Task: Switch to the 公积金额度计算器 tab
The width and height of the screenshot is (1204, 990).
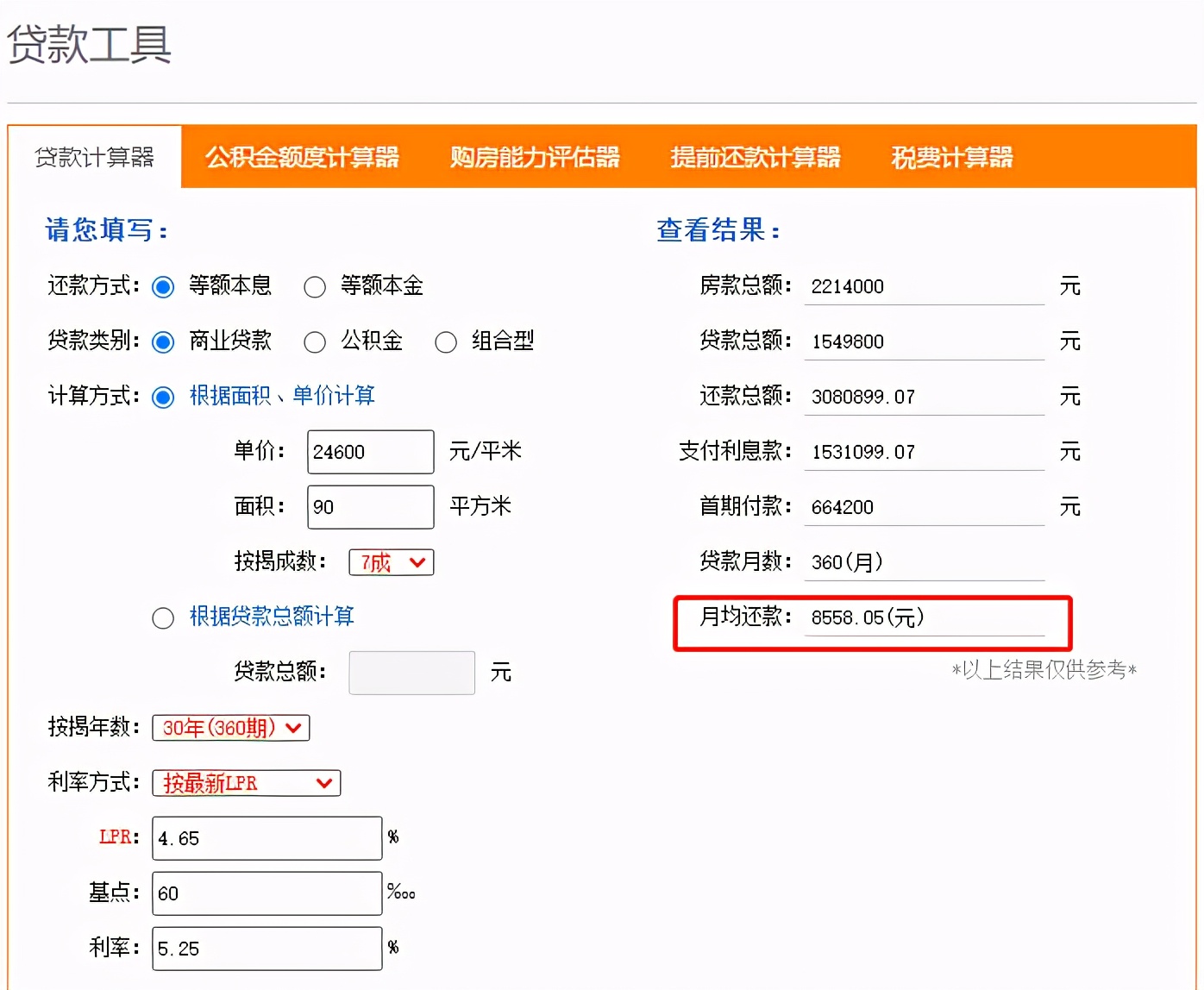Action: 303,158
